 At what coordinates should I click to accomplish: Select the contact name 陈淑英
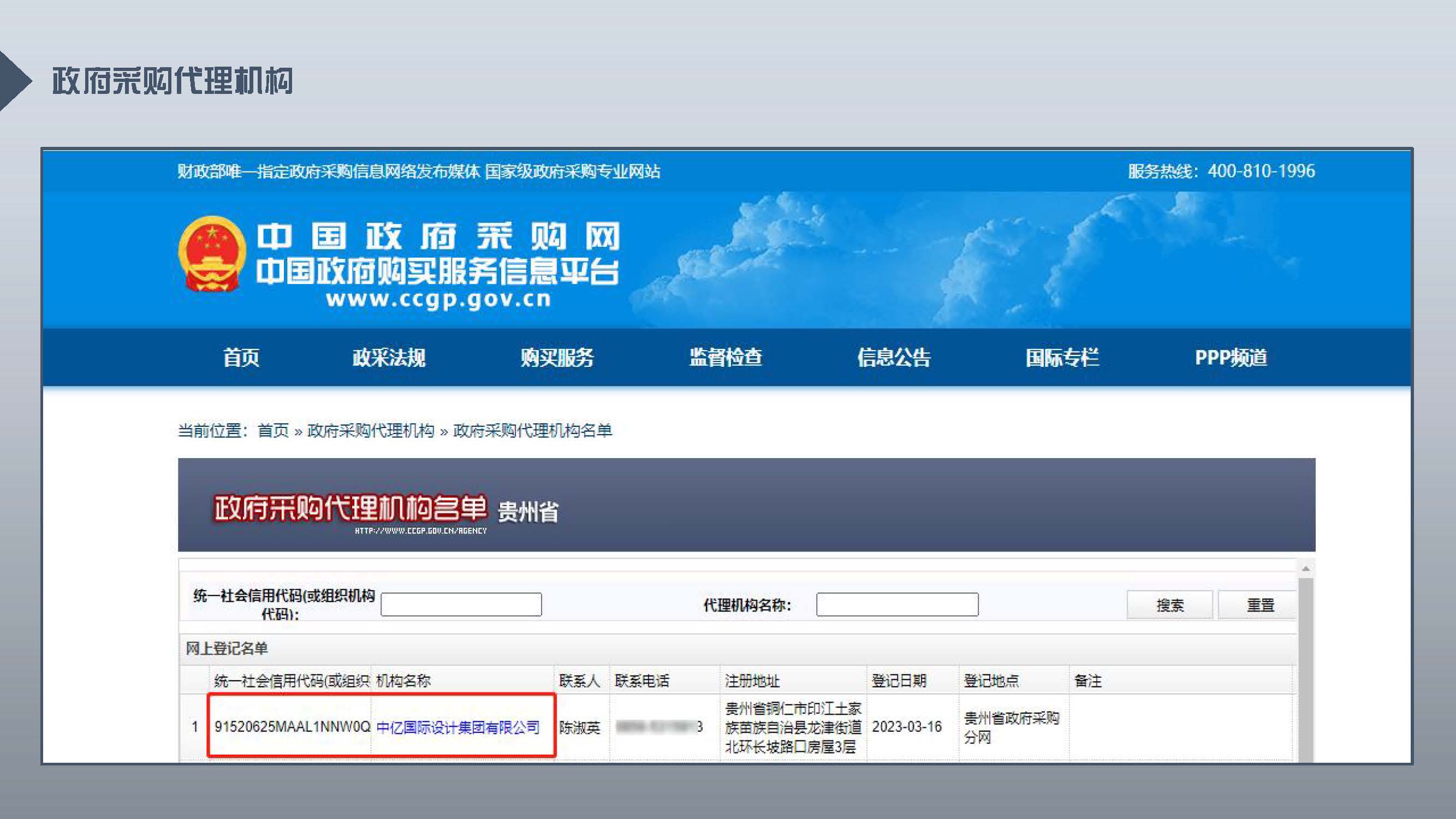tap(579, 727)
